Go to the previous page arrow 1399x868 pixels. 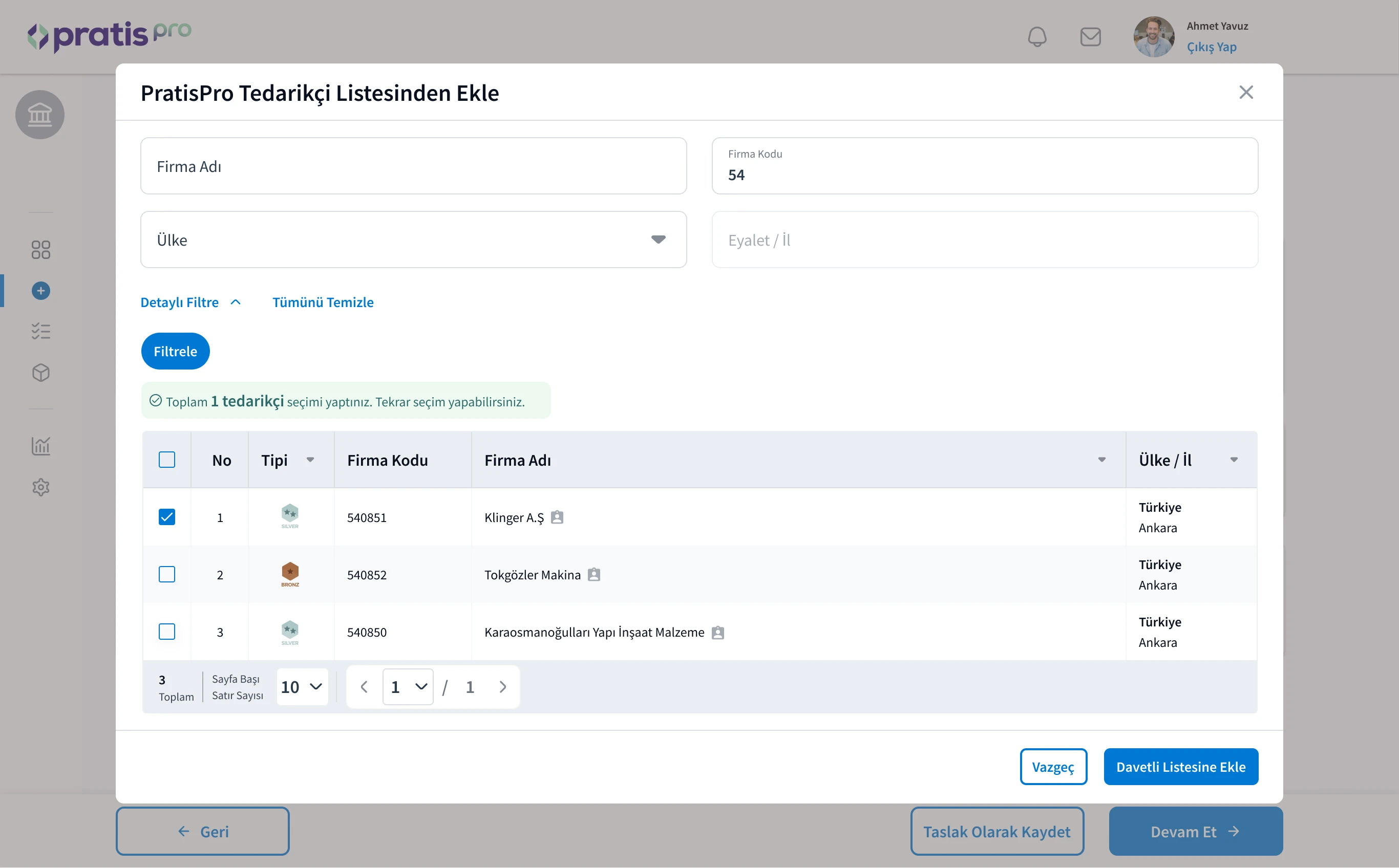click(364, 687)
